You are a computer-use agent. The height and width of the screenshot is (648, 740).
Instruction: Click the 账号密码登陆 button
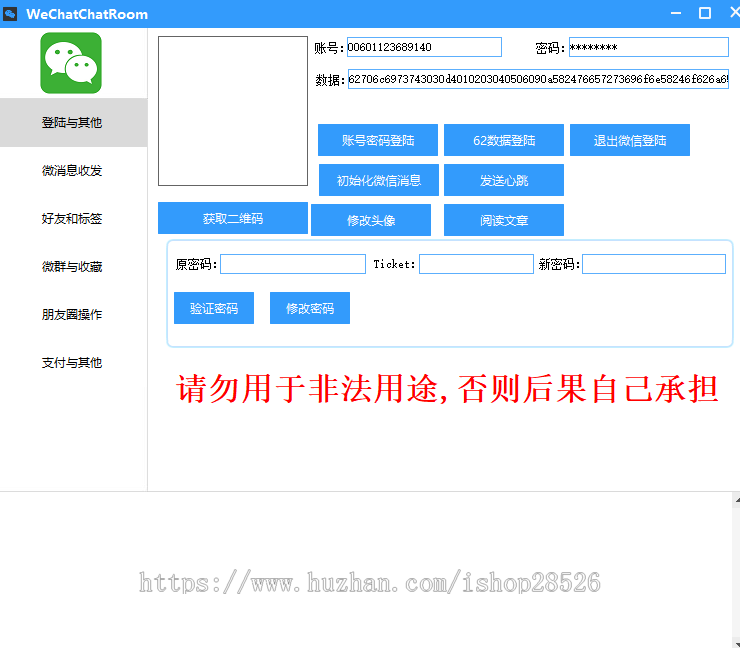pyautogui.click(x=378, y=140)
